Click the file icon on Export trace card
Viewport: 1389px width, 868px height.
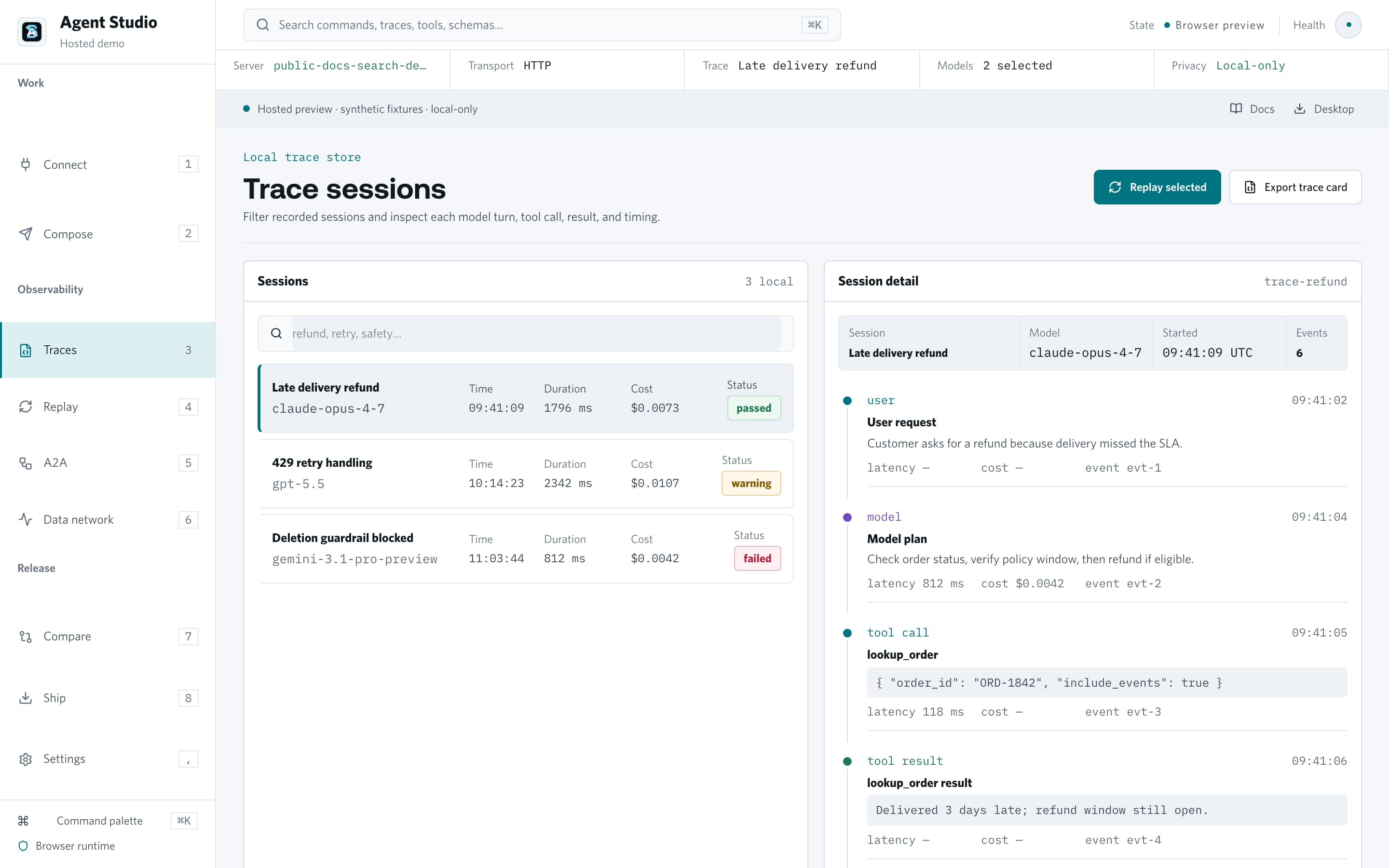(1250, 187)
